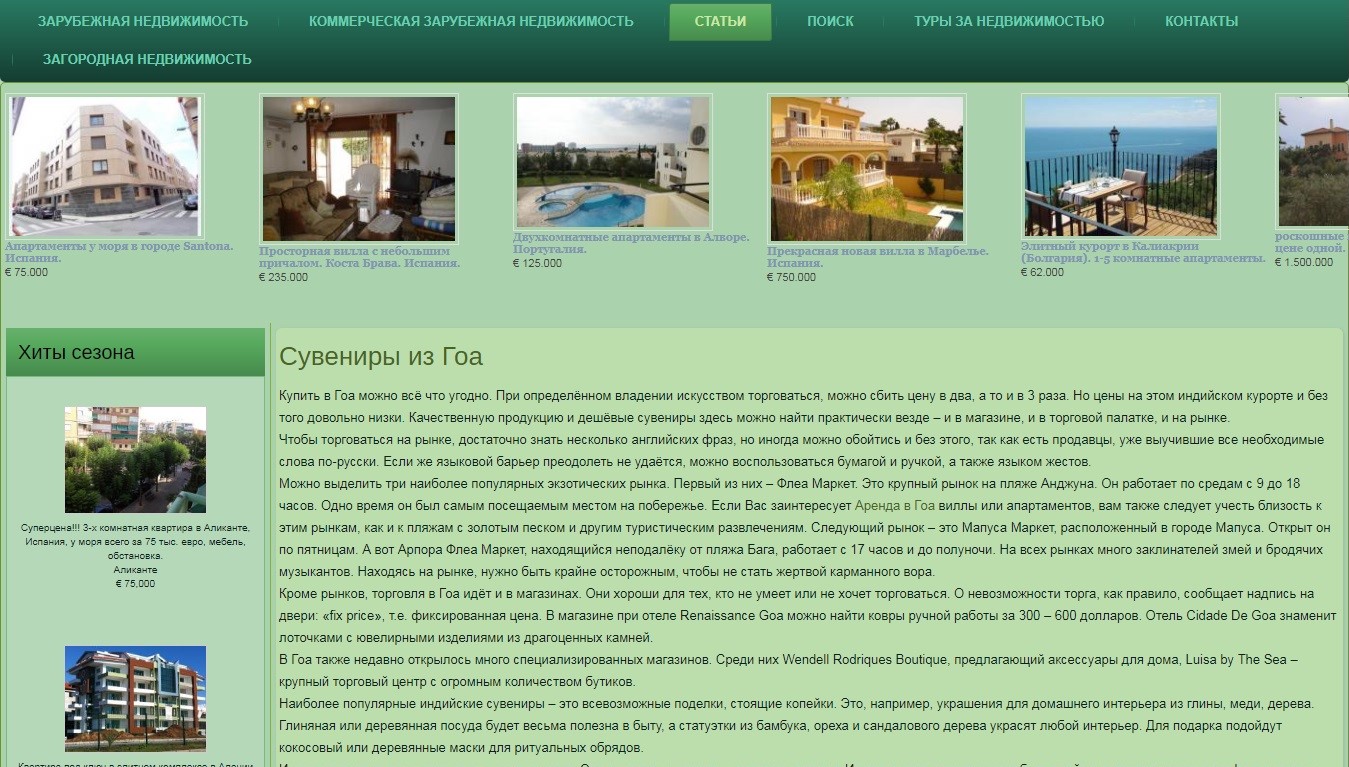
Task: Click the € 750.000 price label
Action: 792,277
